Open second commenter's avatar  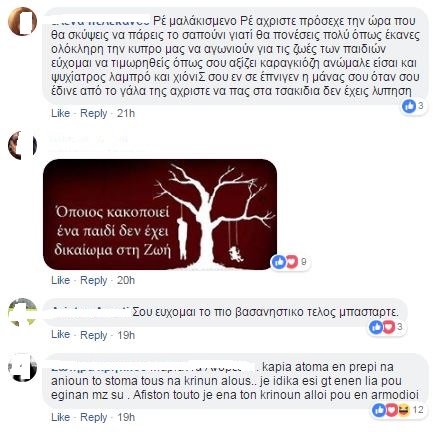(22, 145)
